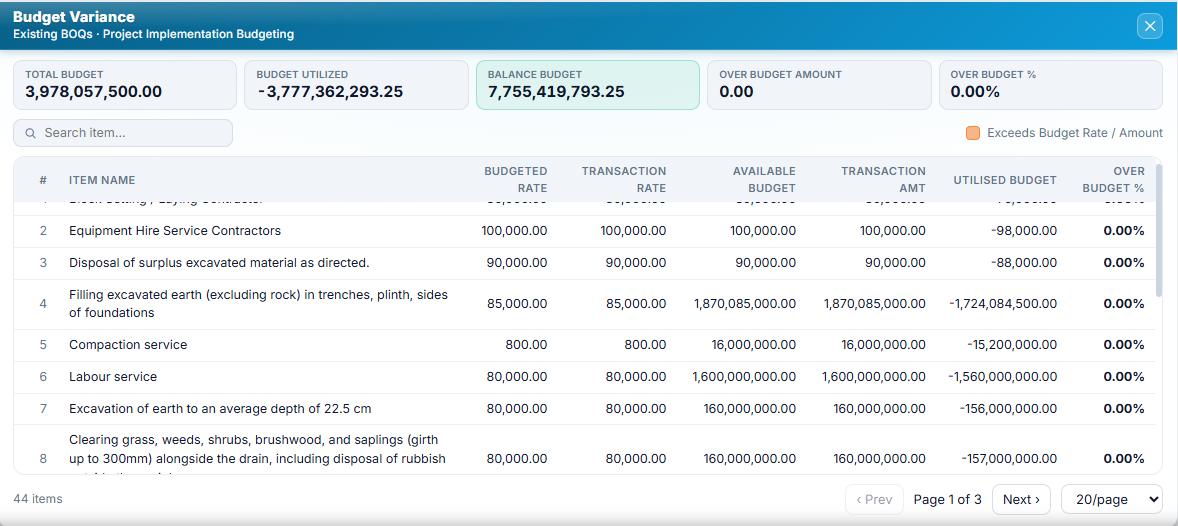Click the Page 1 of 3 indicator
The height and width of the screenshot is (526, 1178).
pyautogui.click(x=947, y=500)
